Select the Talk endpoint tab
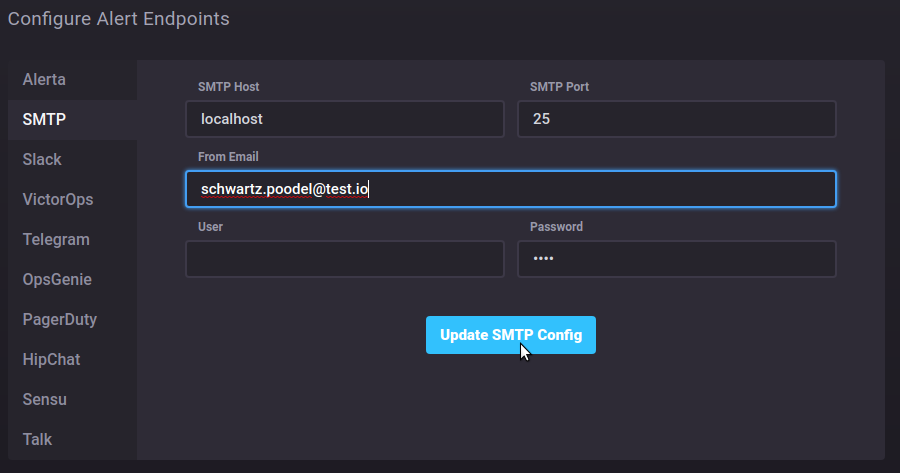Screen dimensions: 900x473 (37, 439)
